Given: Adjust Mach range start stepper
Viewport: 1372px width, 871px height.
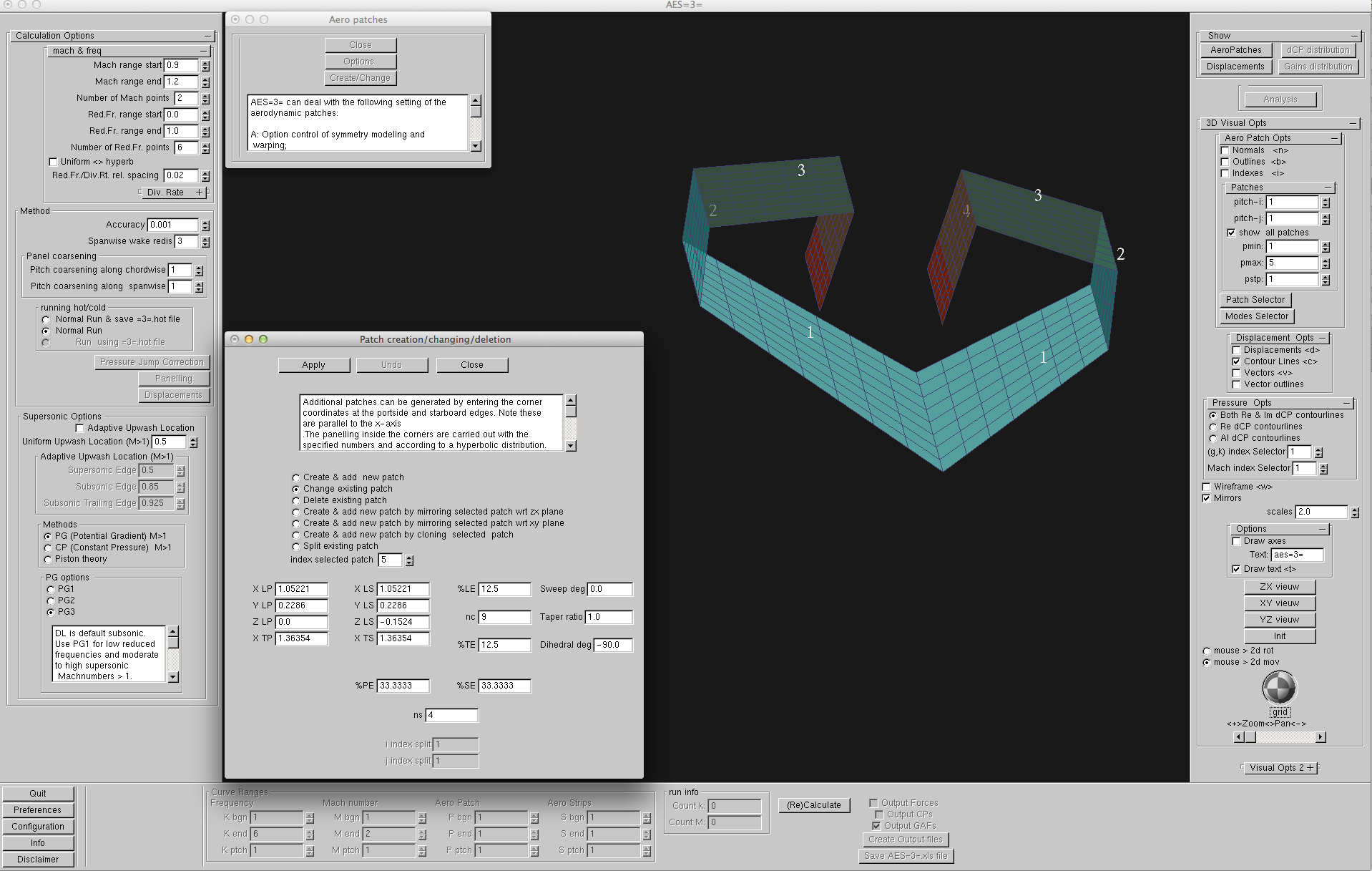Looking at the screenshot, I should pyautogui.click(x=206, y=66).
